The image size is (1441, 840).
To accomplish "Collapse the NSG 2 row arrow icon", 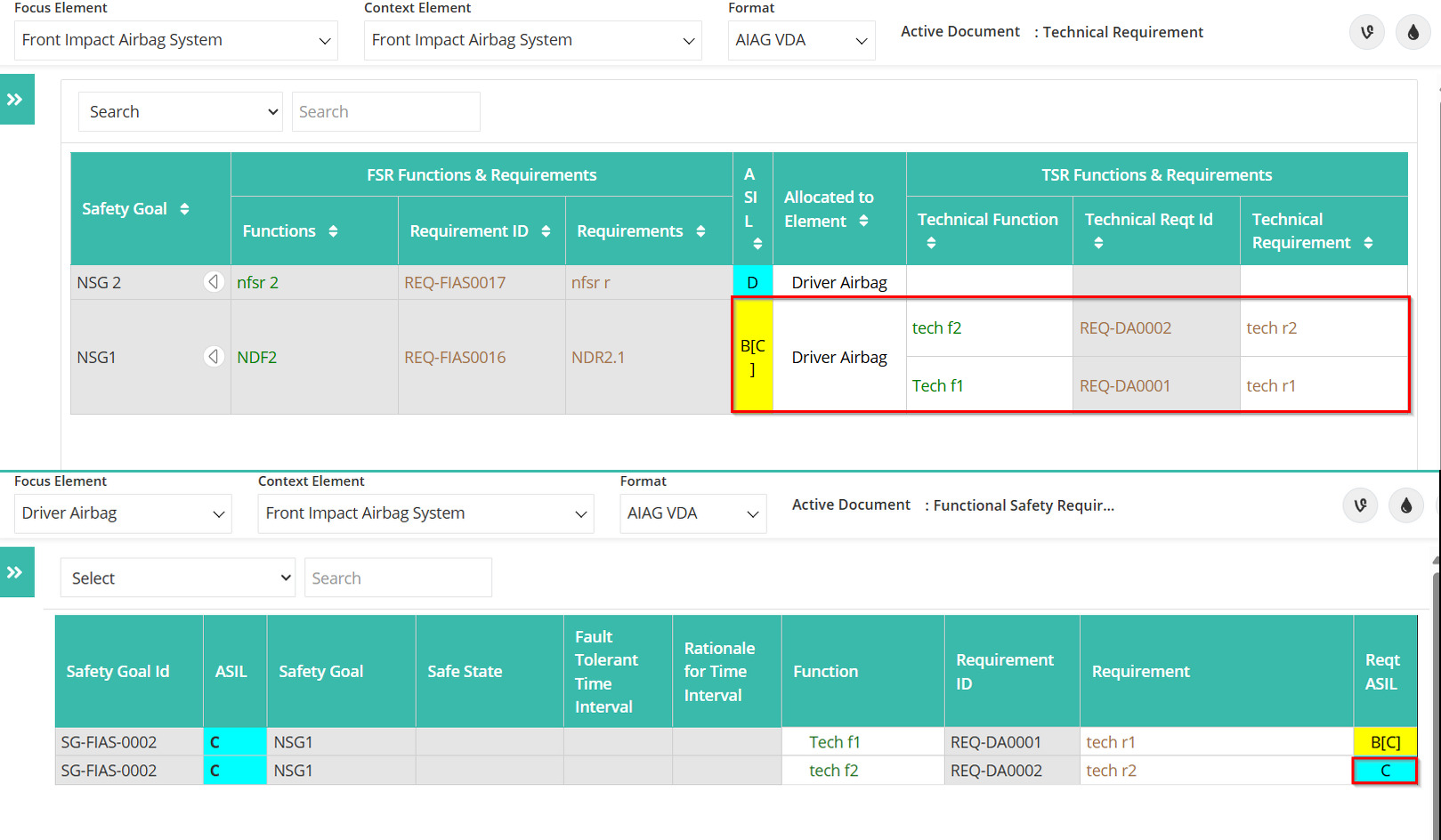I will coord(214,282).
